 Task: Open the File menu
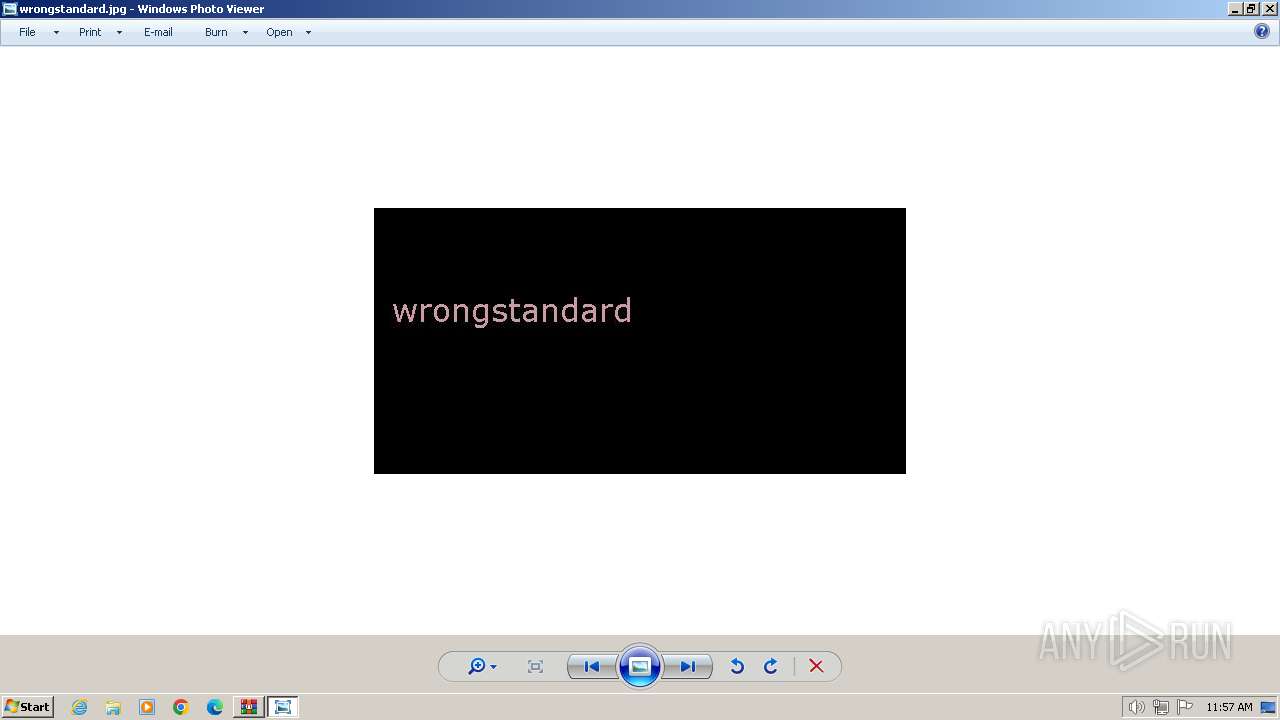point(27,32)
